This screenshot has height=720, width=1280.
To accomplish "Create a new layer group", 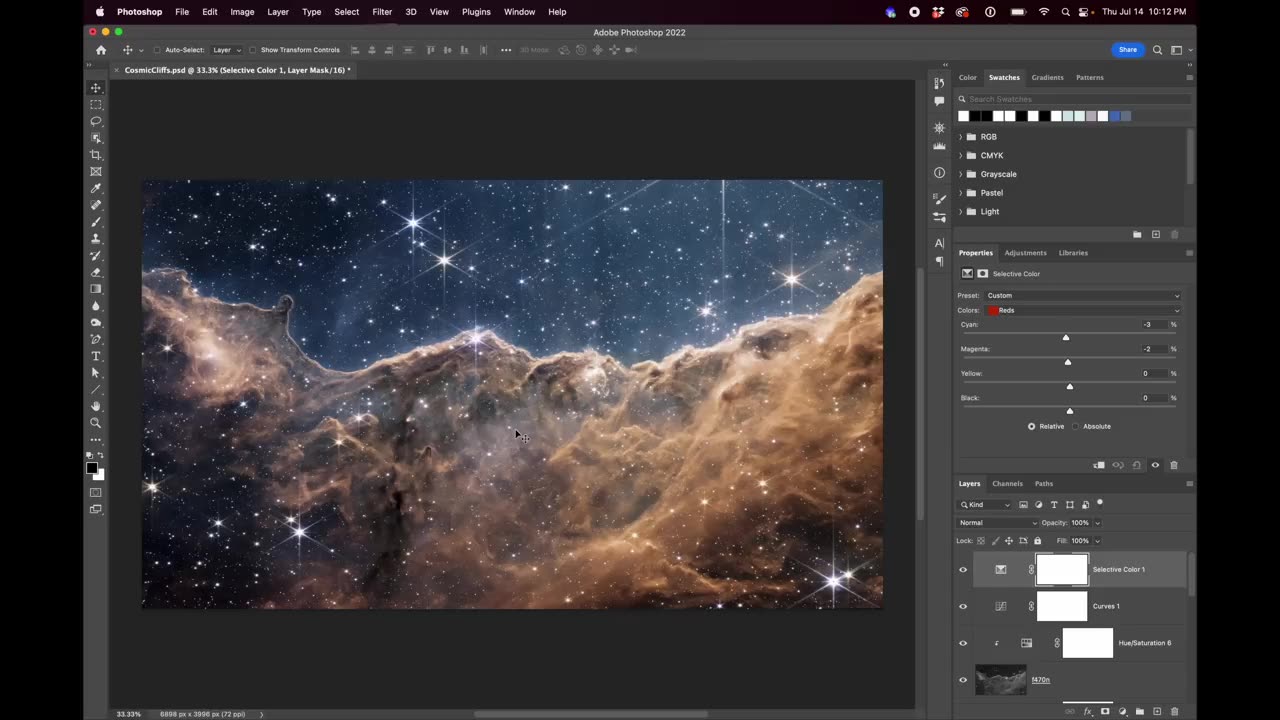I will tap(1139, 711).
